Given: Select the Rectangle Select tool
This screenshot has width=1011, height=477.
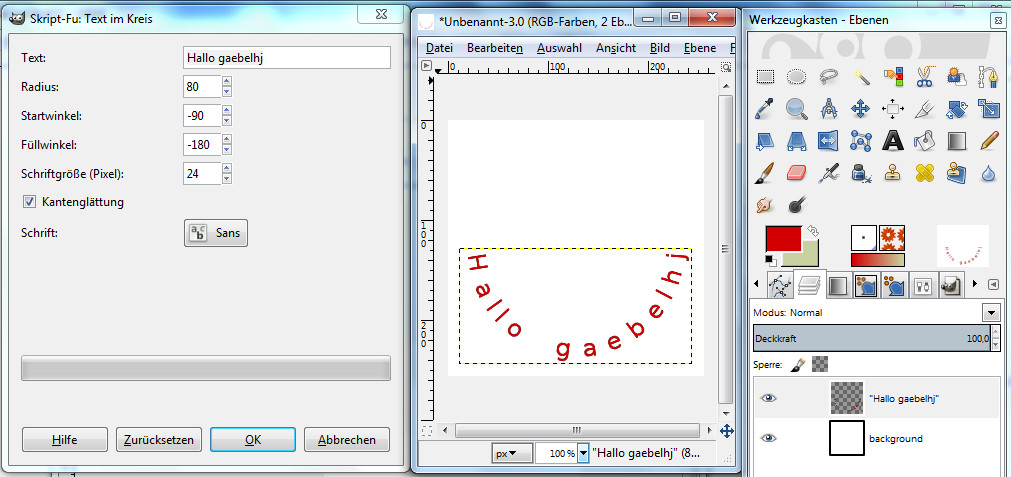Looking at the screenshot, I should [x=765, y=77].
